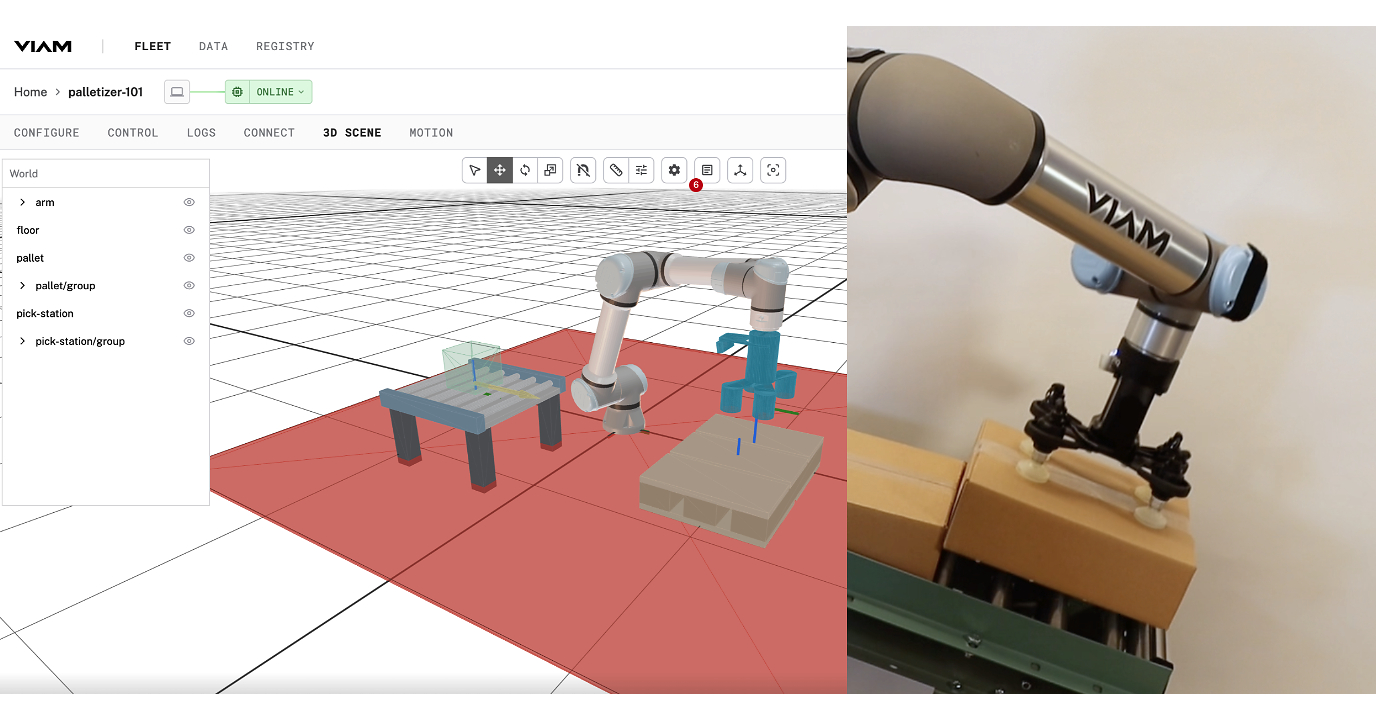1376x720 pixels.
Task: Click the green part chip icon
Action: [x=237, y=92]
